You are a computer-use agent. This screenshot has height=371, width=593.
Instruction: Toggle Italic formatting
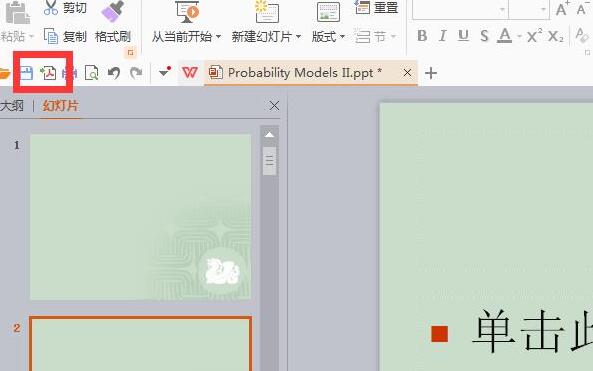coord(442,36)
